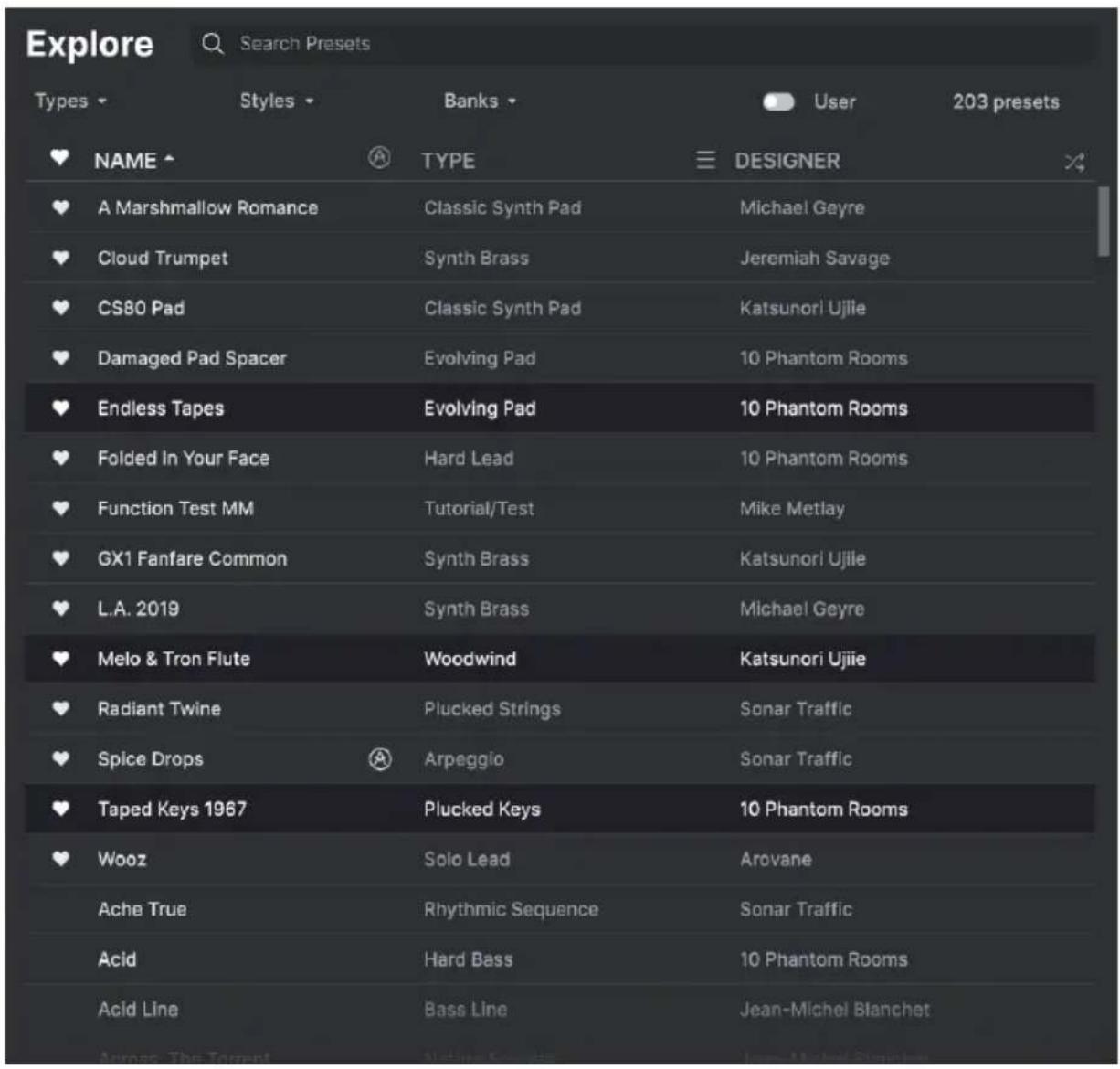The height and width of the screenshot is (1069, 1120).
Task: Open the column options list icon
Action: tap(705, 160)
